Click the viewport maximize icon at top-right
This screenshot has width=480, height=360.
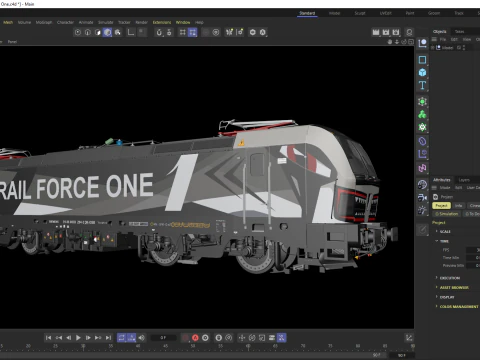point(411,42)
